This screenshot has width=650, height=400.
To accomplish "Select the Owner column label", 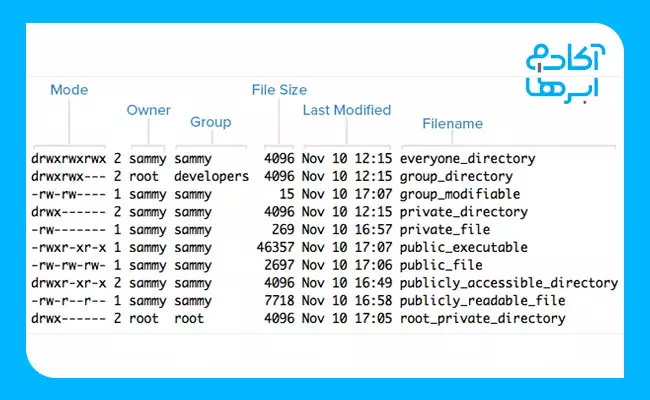I will tap(148, 110).
